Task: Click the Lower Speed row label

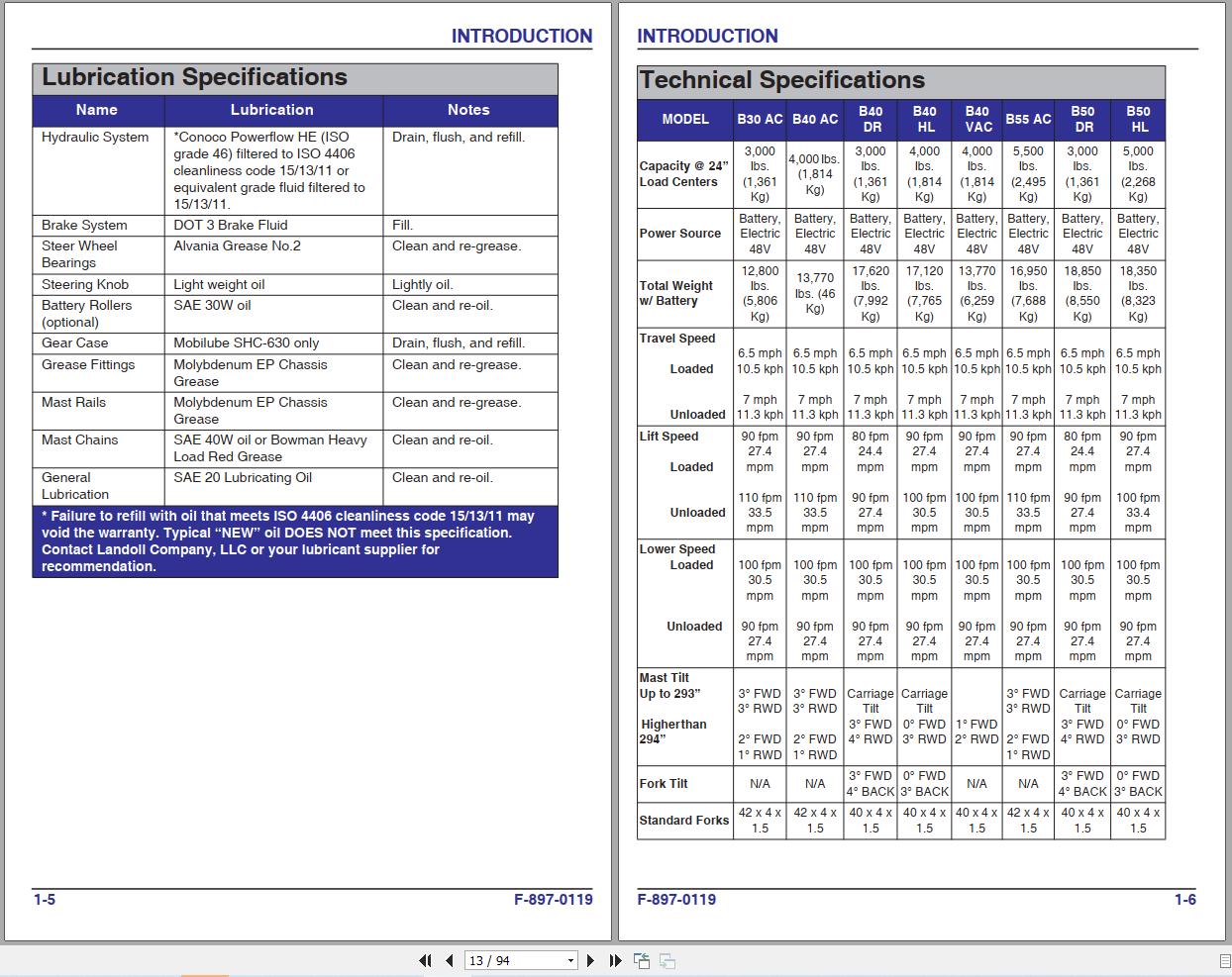Action: click(677, 549)
